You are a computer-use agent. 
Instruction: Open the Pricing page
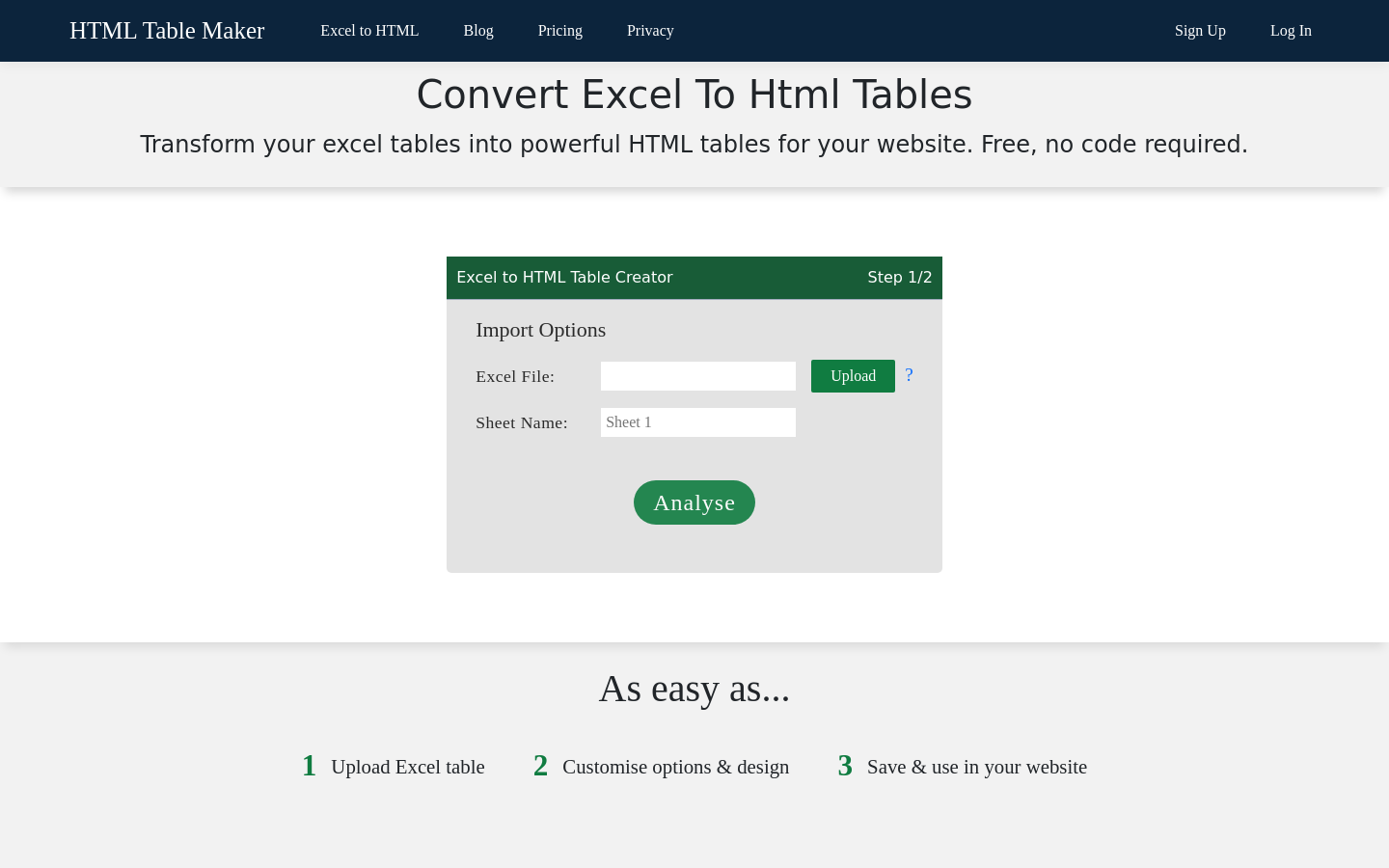560,31
